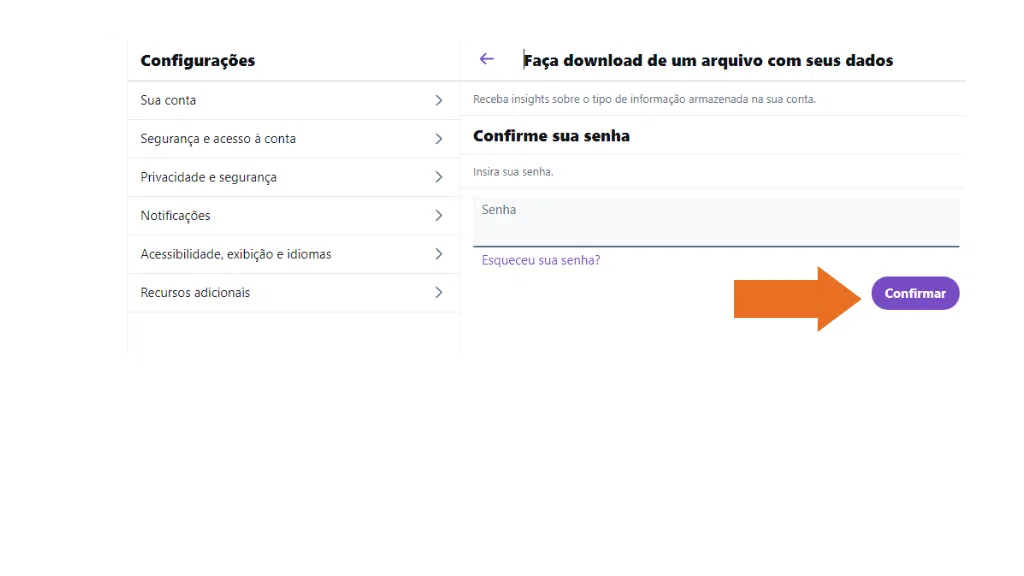The image size is (1024, 576).
Task: Expand the Acessibilidade, exibição e idiomas chevron
Action: 440,254
